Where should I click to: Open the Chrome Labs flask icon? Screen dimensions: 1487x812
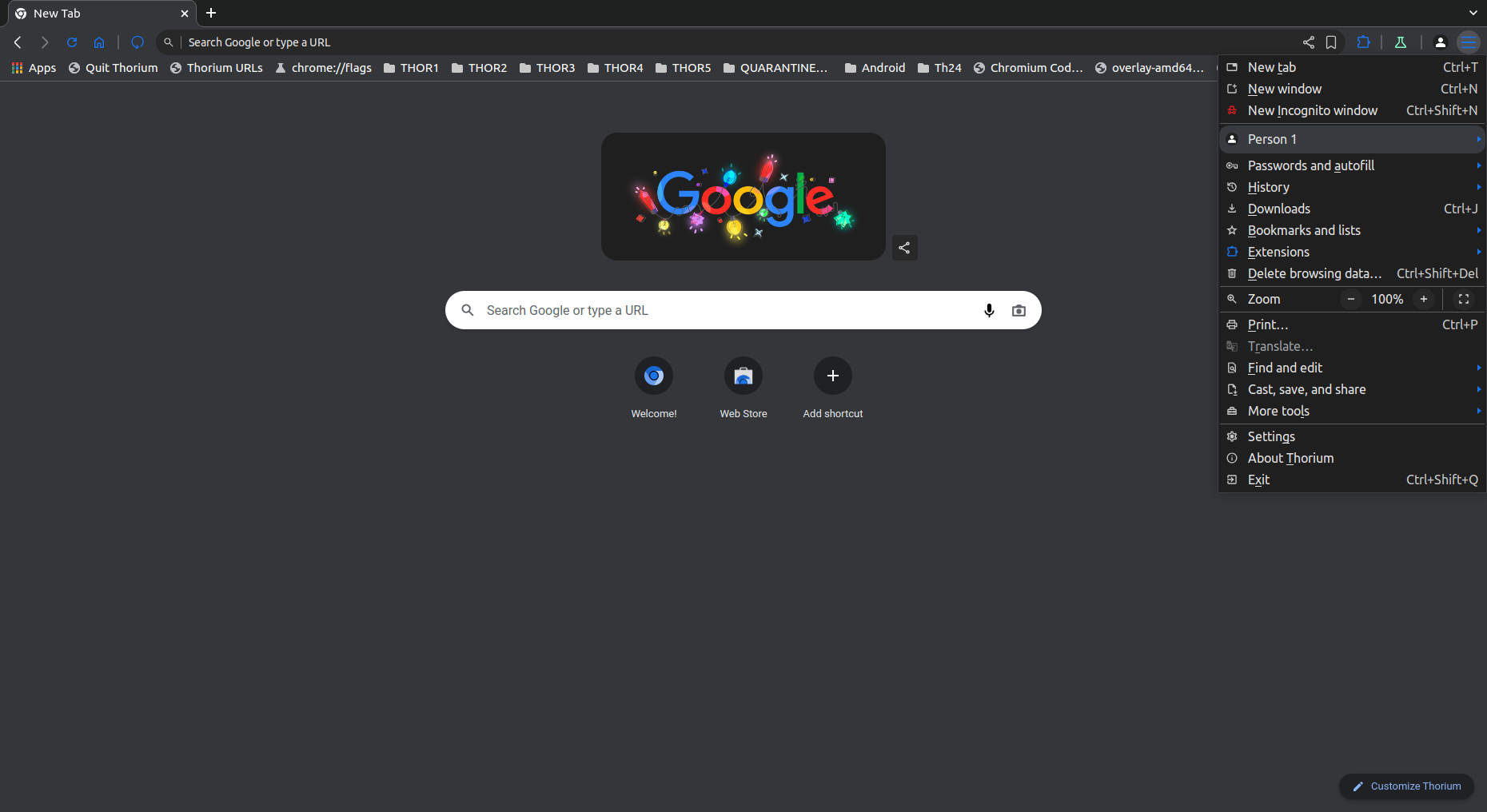point(1401,42)
